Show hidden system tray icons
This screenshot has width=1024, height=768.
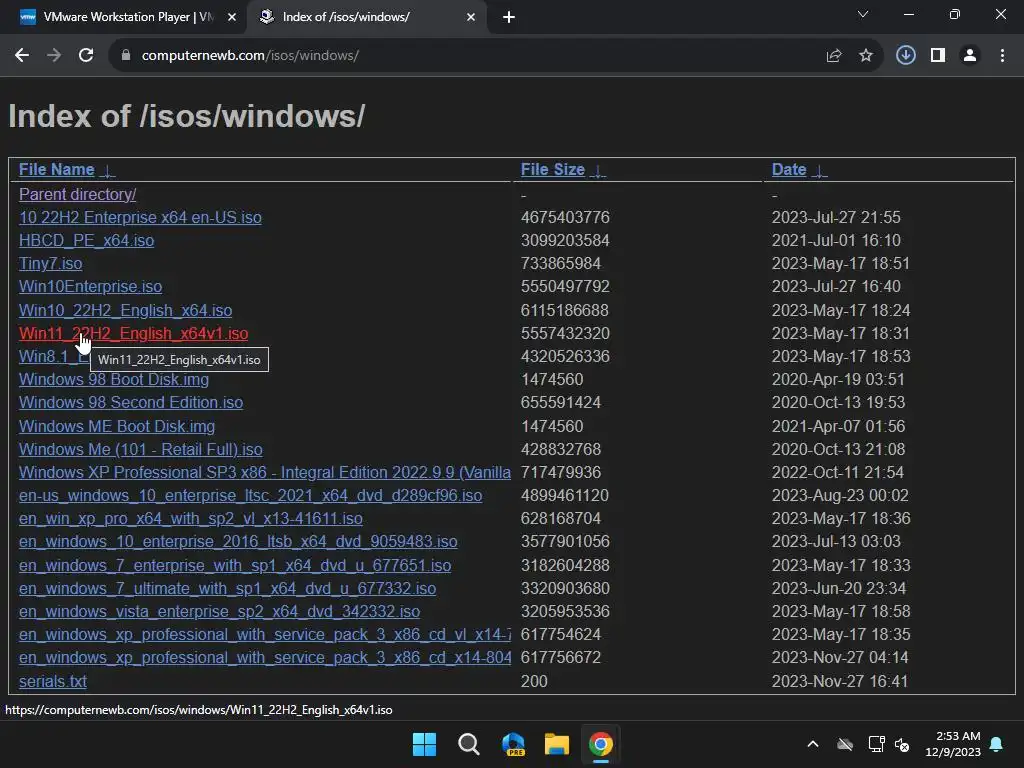[813, 744]
